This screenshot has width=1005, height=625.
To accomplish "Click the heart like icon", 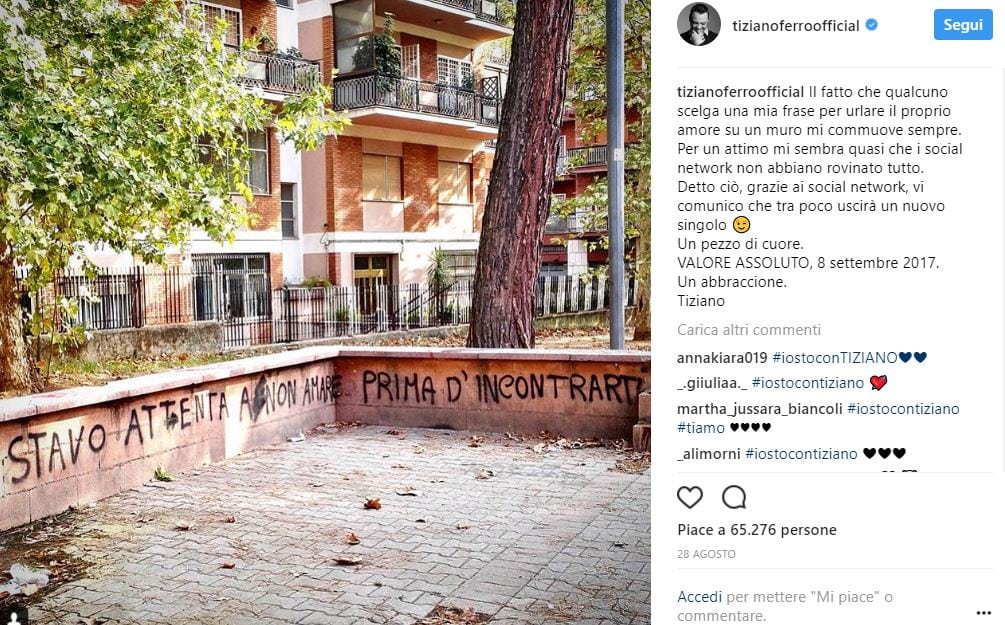I will point(690,497).
